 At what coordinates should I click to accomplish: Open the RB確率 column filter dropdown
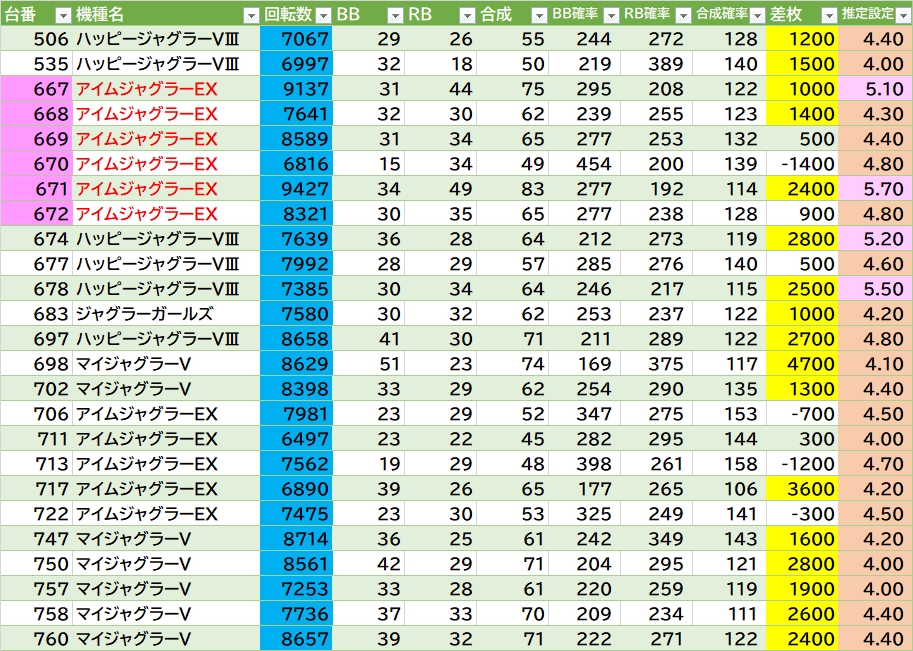coord(684,15)
